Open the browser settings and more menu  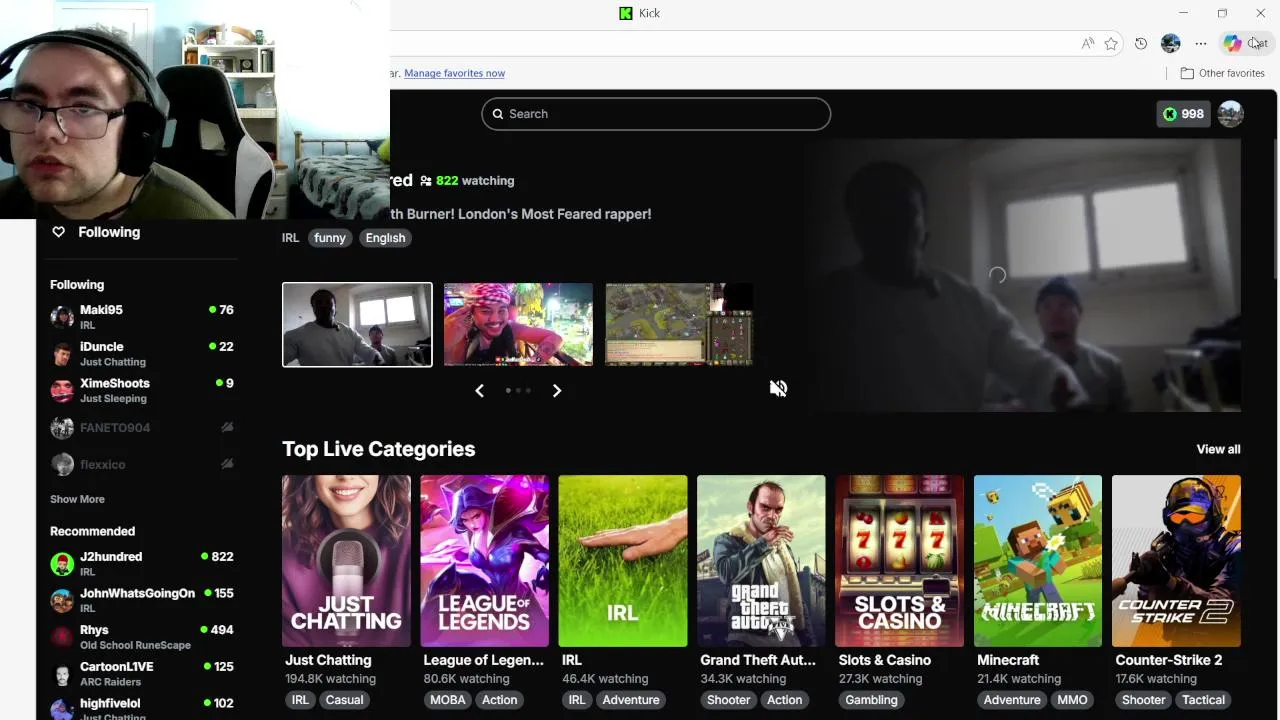tap(1201, 43)
